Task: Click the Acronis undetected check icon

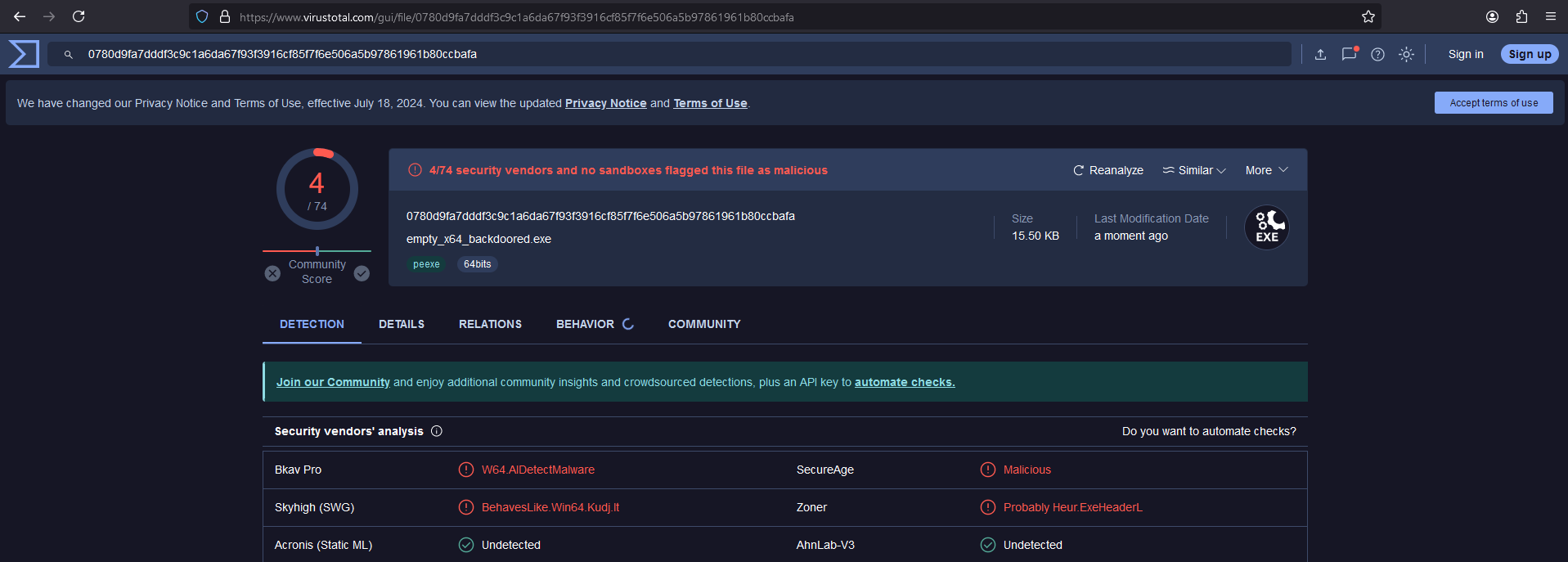Action: tap(466, 545)
